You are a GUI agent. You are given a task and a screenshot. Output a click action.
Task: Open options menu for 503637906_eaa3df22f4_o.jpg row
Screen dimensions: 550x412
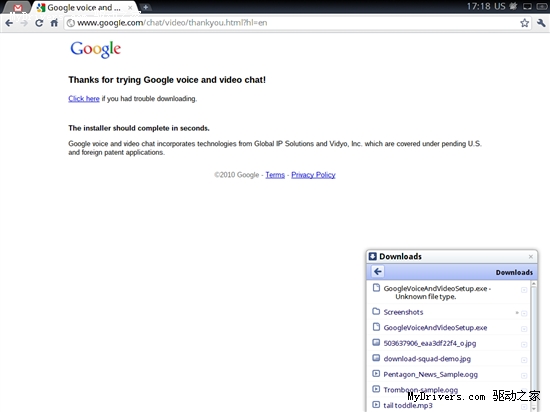pos(524,344)
